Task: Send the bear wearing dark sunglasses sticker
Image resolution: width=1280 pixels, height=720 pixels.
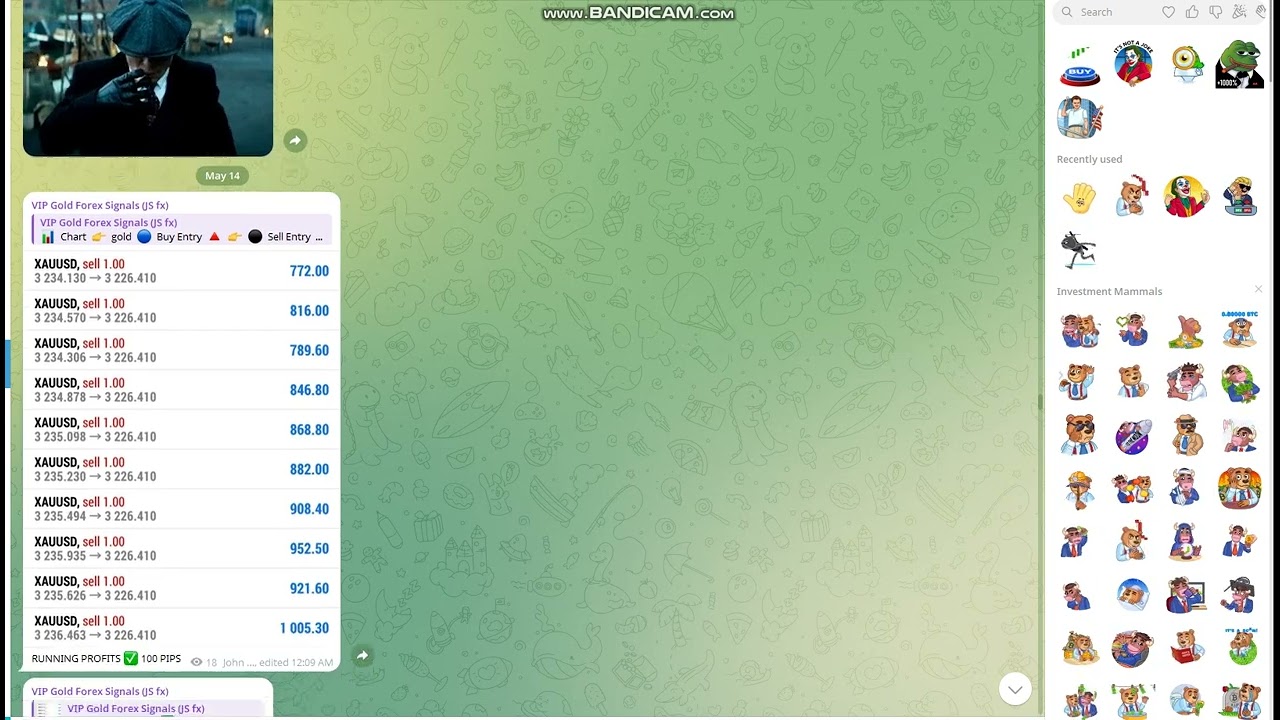Action: click(x=1080, y=435)
